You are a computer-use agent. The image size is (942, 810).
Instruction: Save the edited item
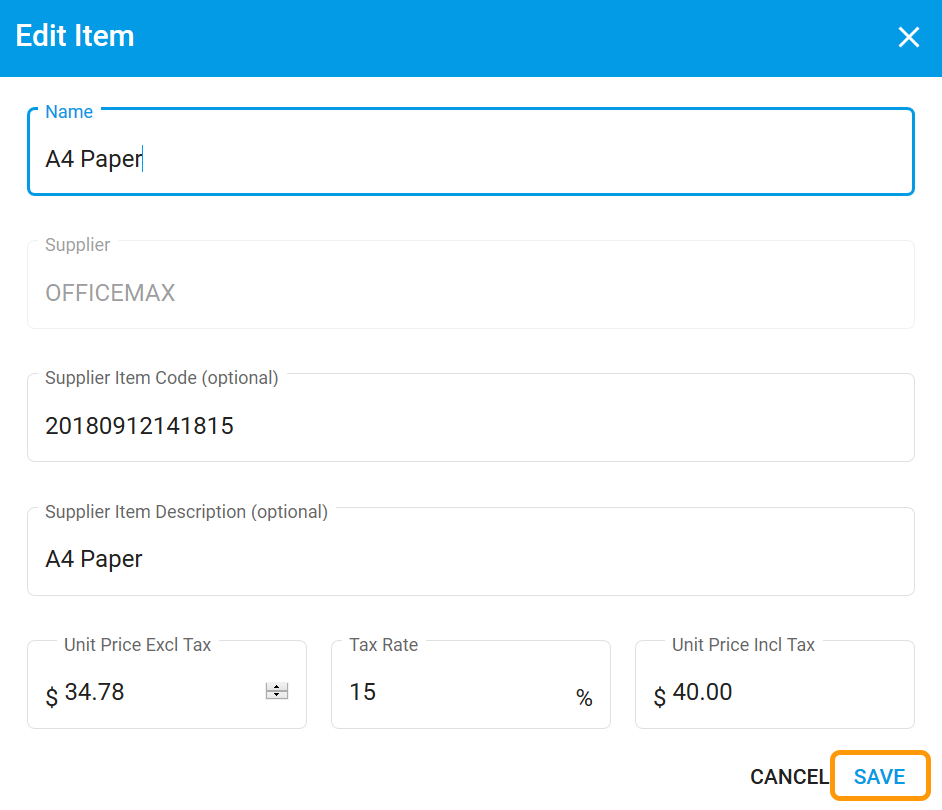point(880,776)
